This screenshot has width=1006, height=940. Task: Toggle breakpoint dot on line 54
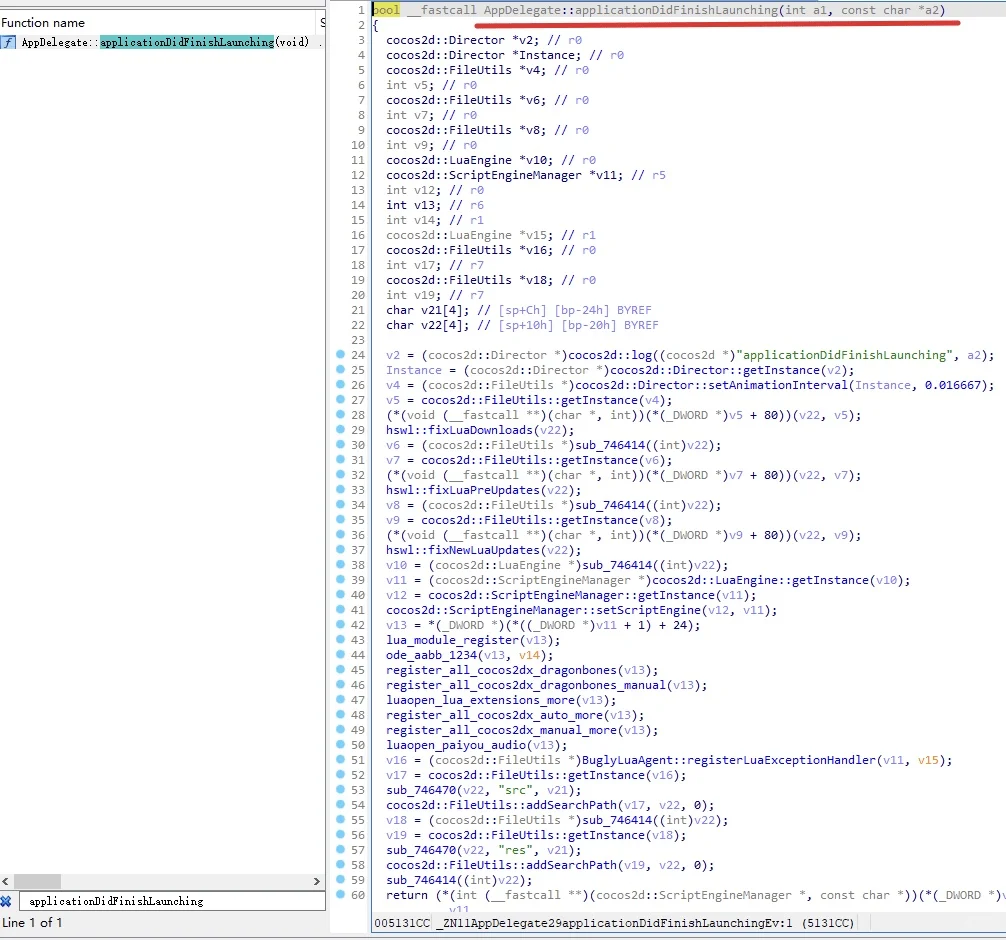pyautogui.click(x=340, y=805)
